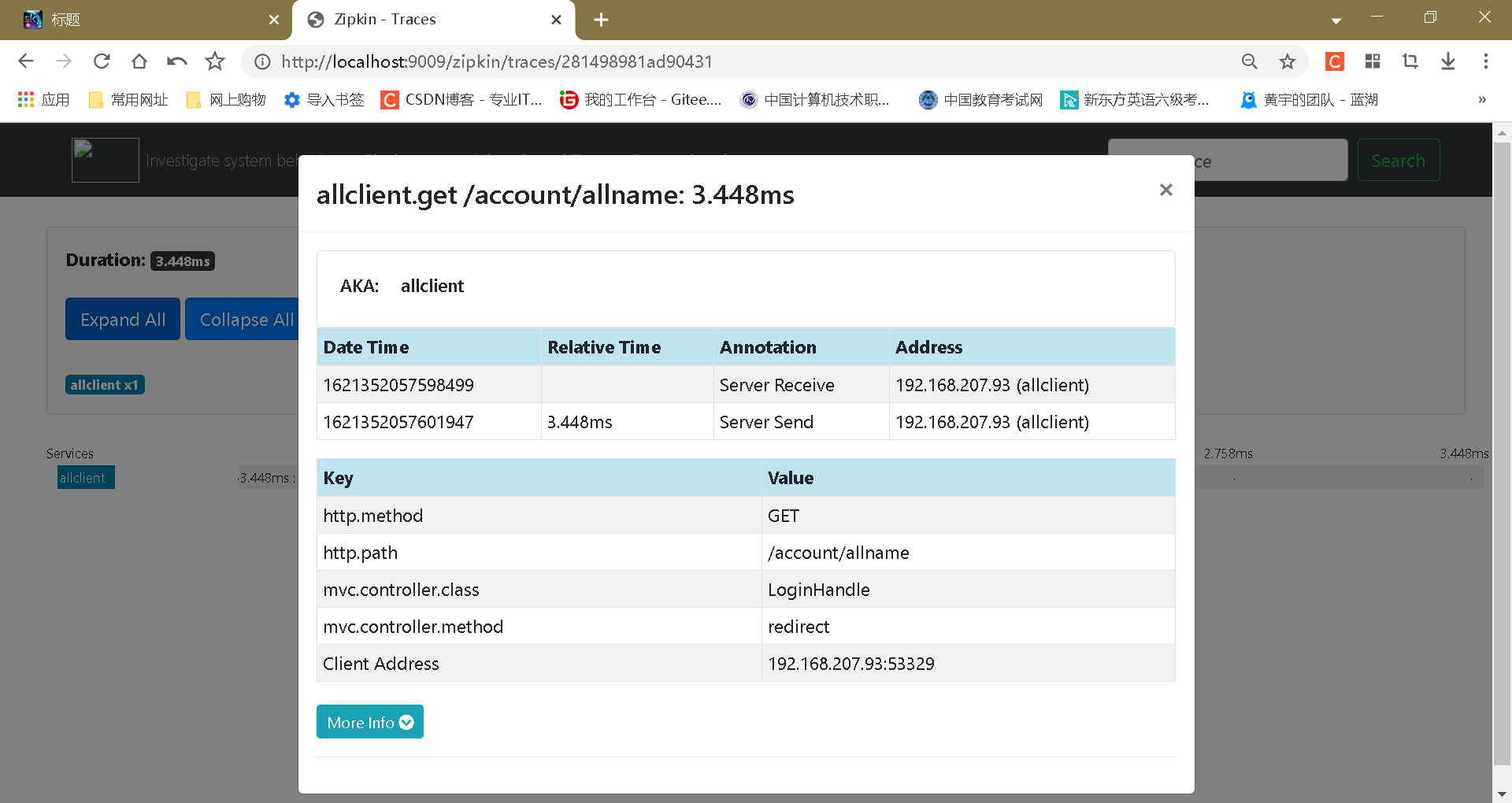This screenshot has height=803, width=1512.
Task: Click the scrollbar up arrow
Action: click(x=1502, y=133)
